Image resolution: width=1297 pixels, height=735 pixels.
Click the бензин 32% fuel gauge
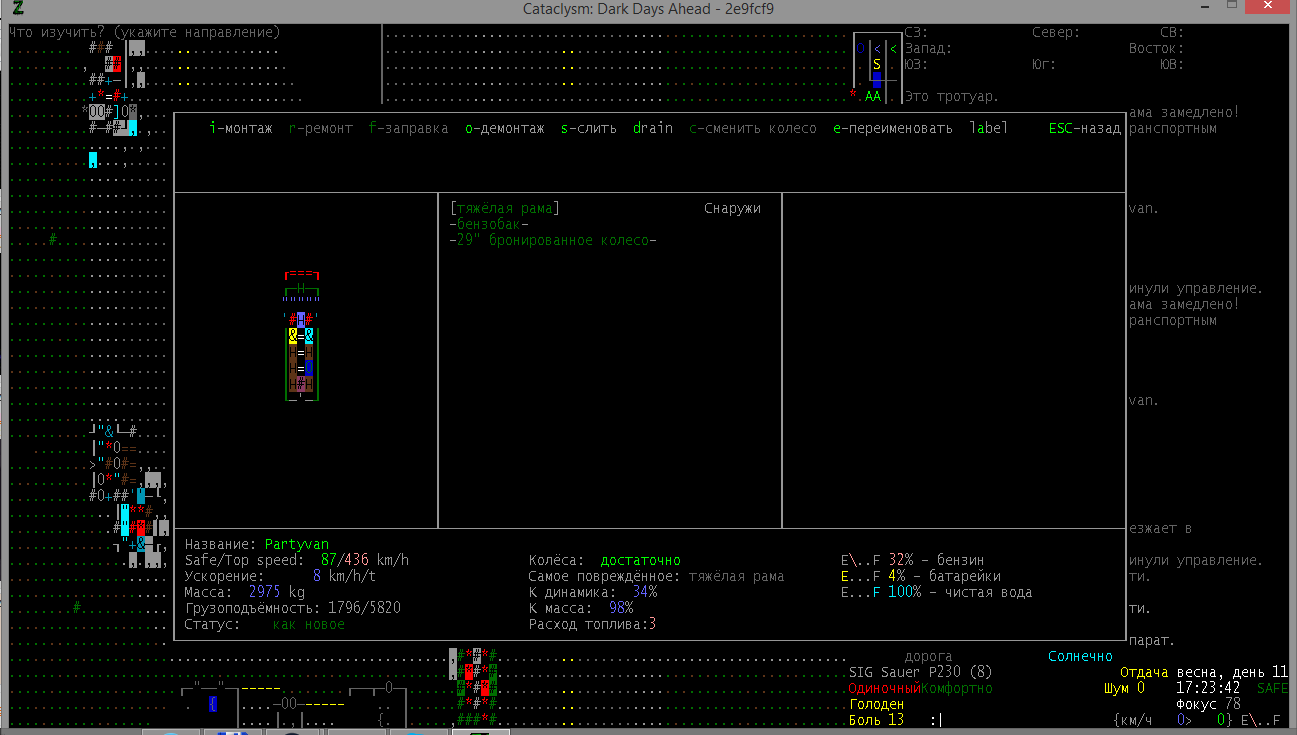pos(913,560)
